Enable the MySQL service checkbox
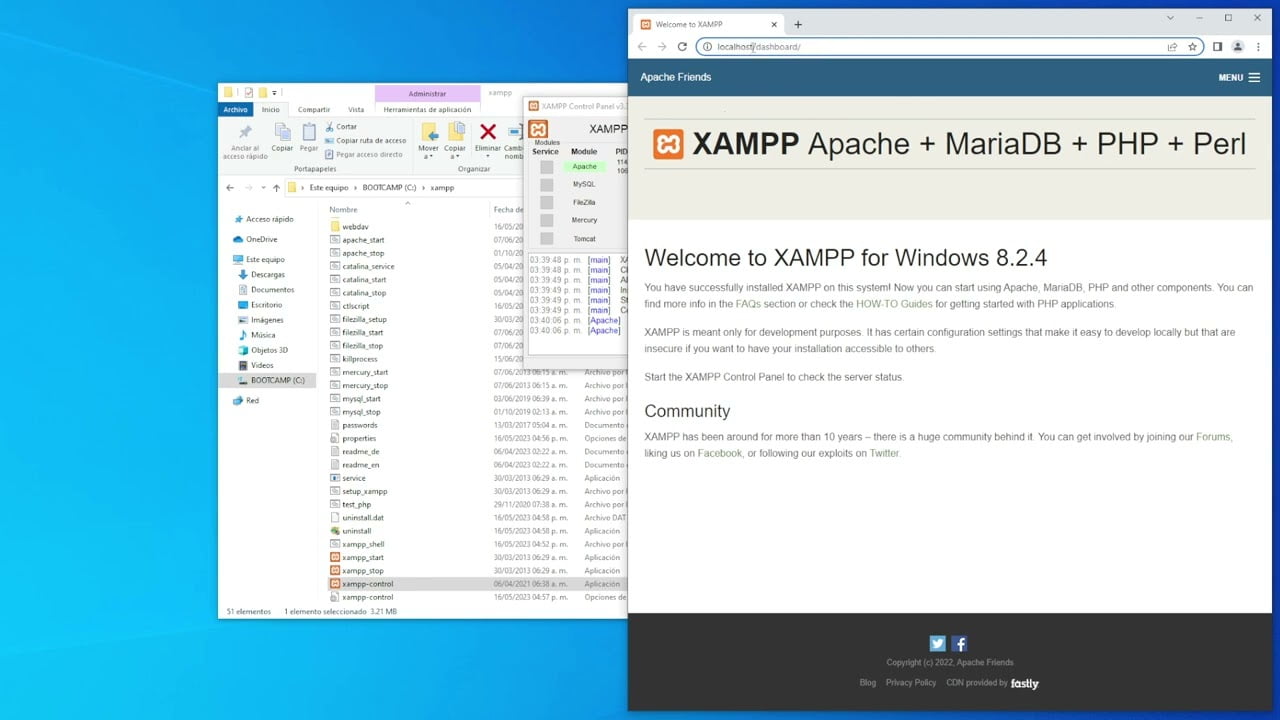Image resolution: width=1280 pixels, height=720 pixels. coord(546,184)
